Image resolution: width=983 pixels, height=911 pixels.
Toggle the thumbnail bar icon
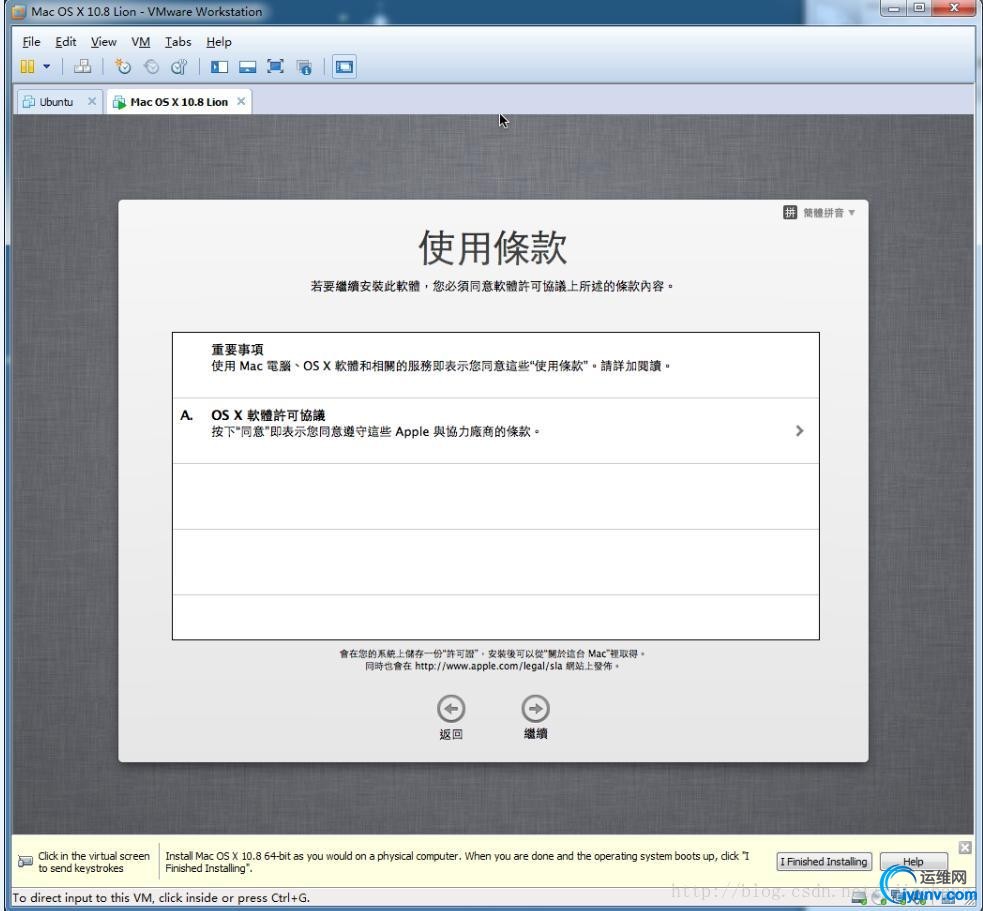pos(248,66)
